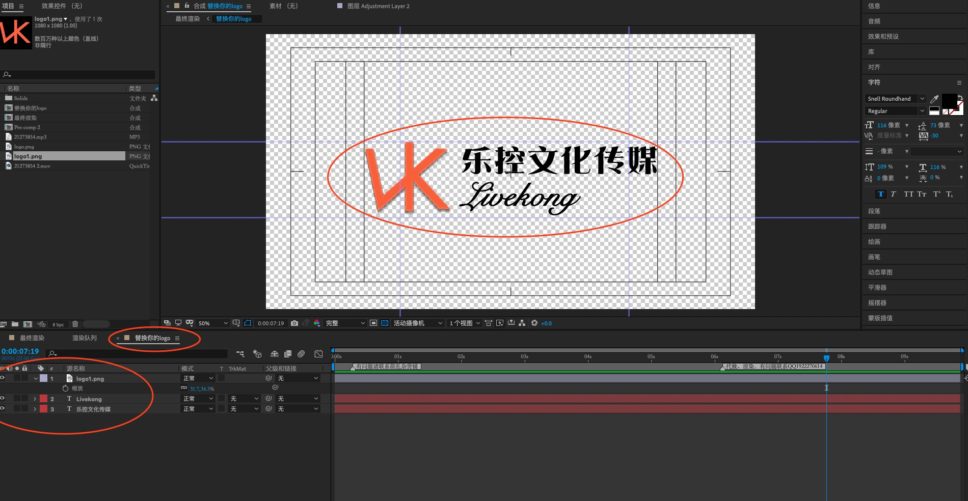968x501 pixels.
Task: Toggle preserve transparency box for logo1.png layer
Action: click(221, 378)
